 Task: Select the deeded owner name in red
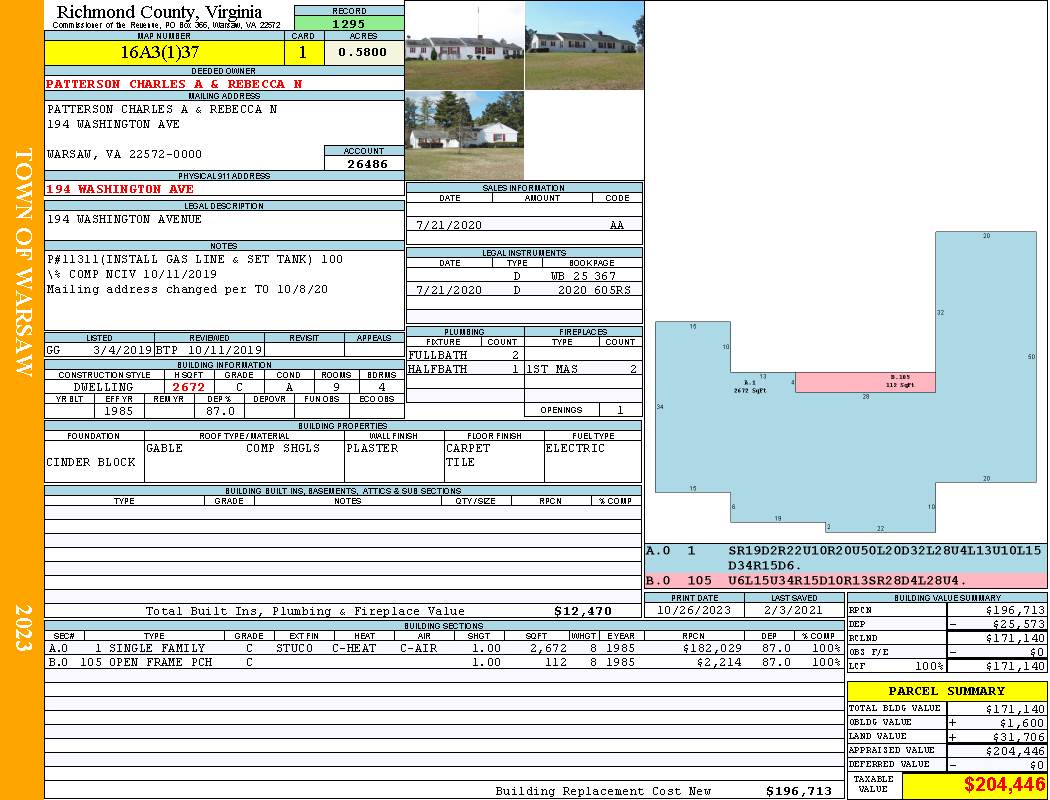[x=174, y=84]
